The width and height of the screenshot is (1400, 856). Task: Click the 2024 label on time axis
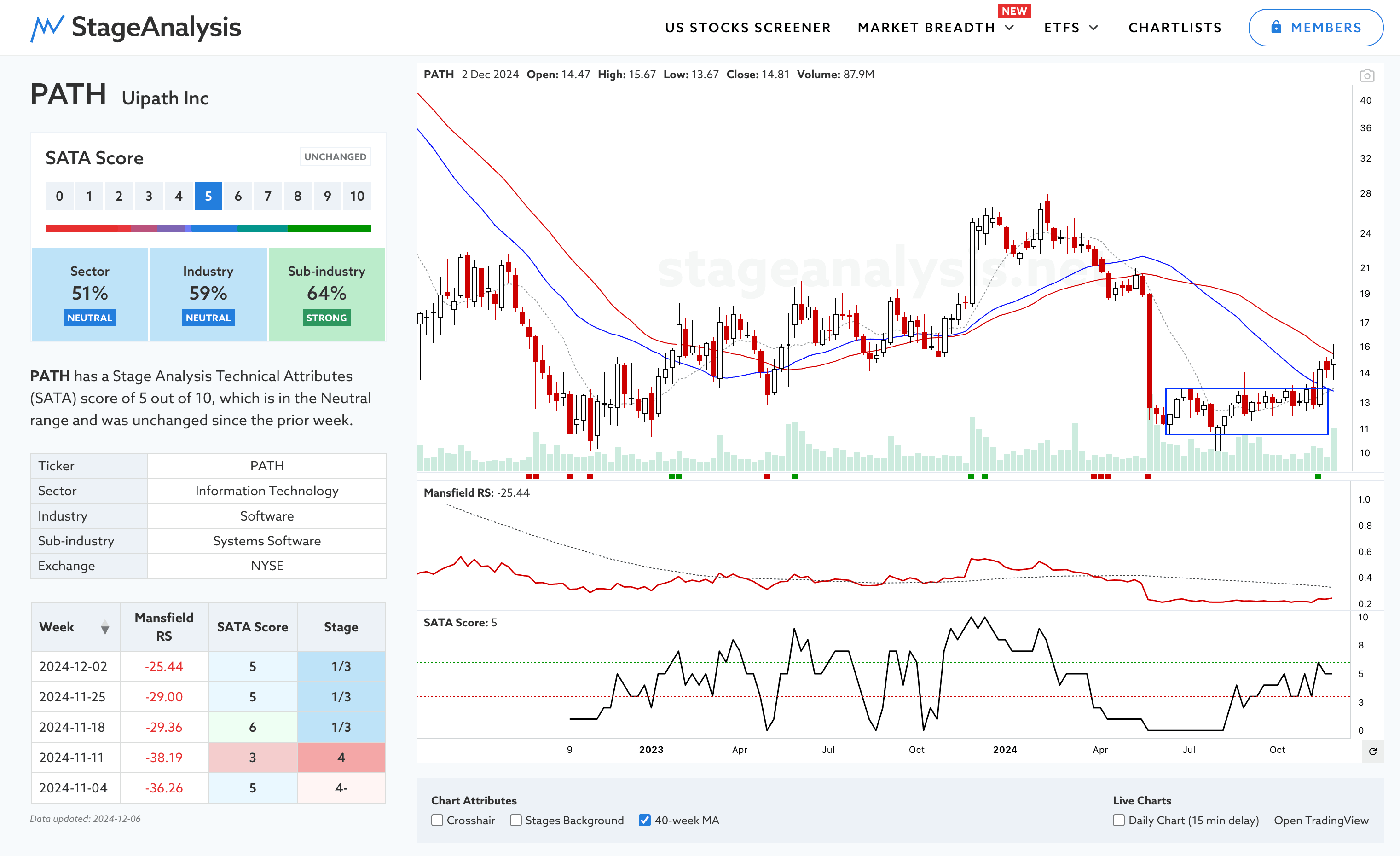click(x=1005, y=750)
